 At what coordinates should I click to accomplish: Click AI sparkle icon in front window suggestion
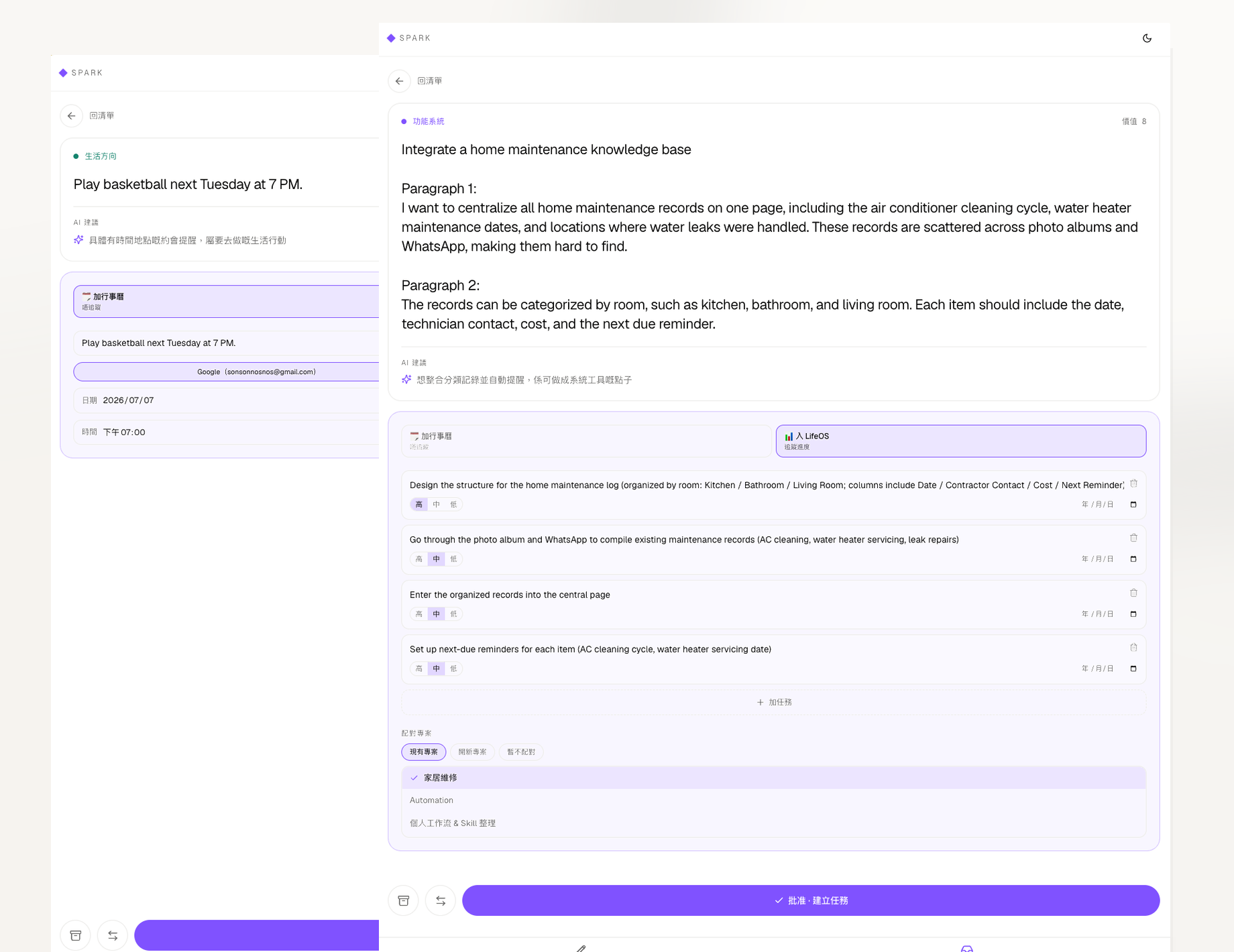pos(406,379)
